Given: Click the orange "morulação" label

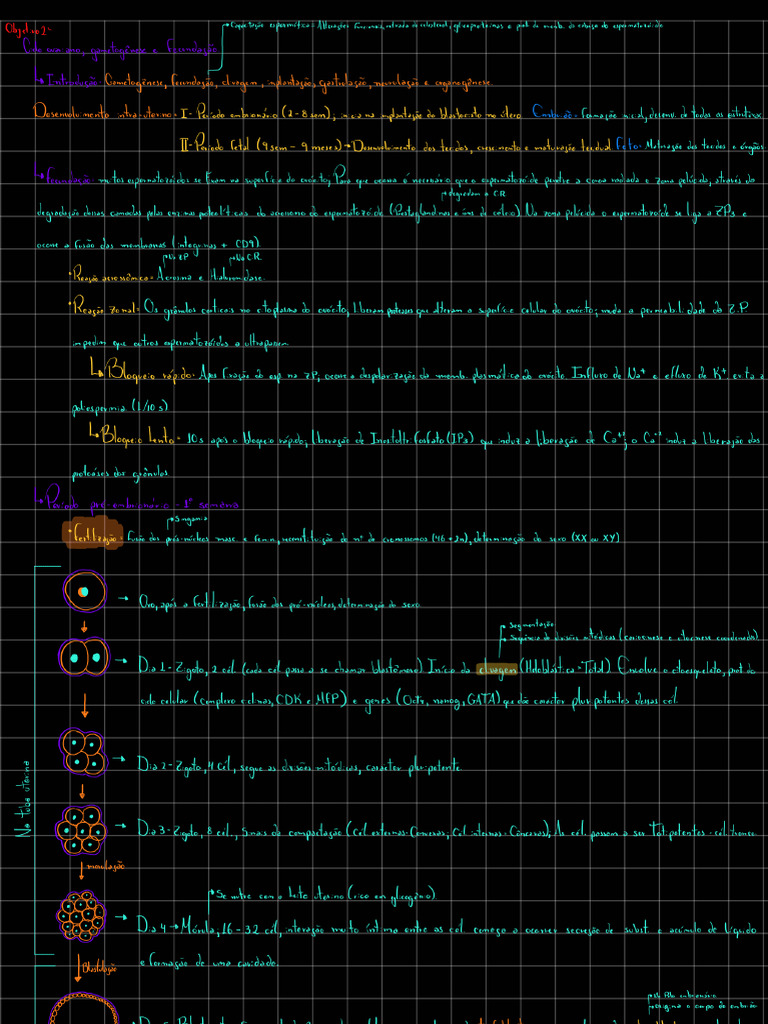Looking at the screenshot, I should 104,867.
